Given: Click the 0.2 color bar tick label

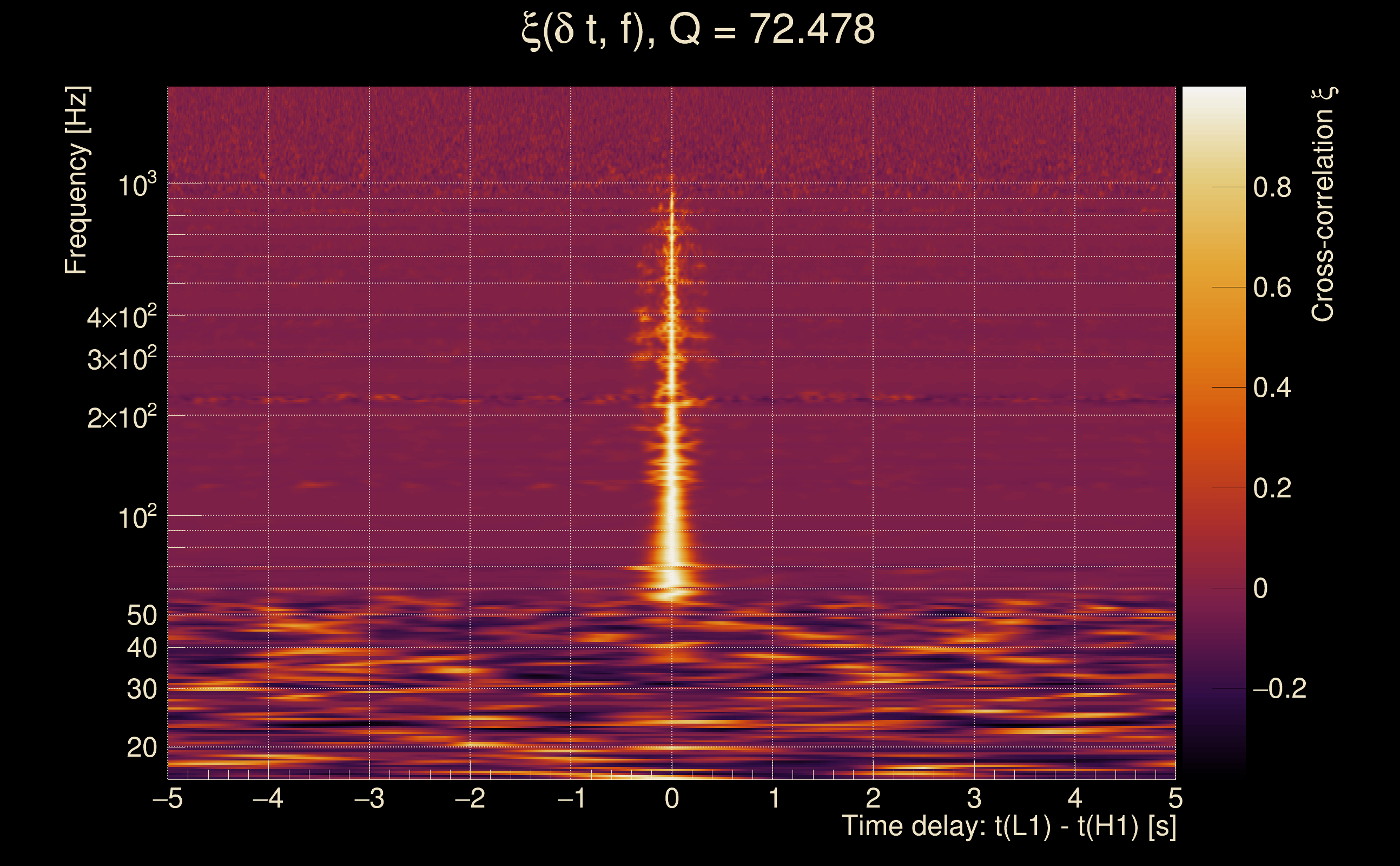Looking at the screenshot, I should click(1272, 488).
